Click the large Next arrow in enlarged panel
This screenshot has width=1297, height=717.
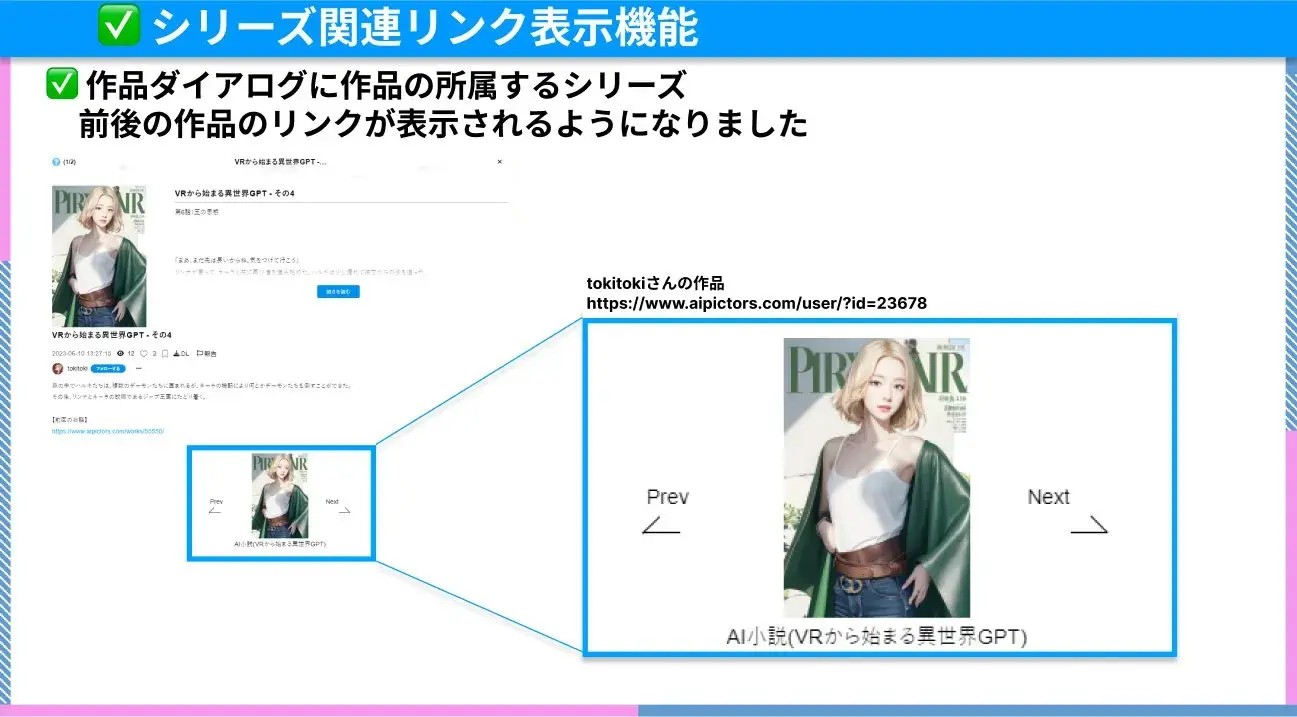coord(1089,524)
